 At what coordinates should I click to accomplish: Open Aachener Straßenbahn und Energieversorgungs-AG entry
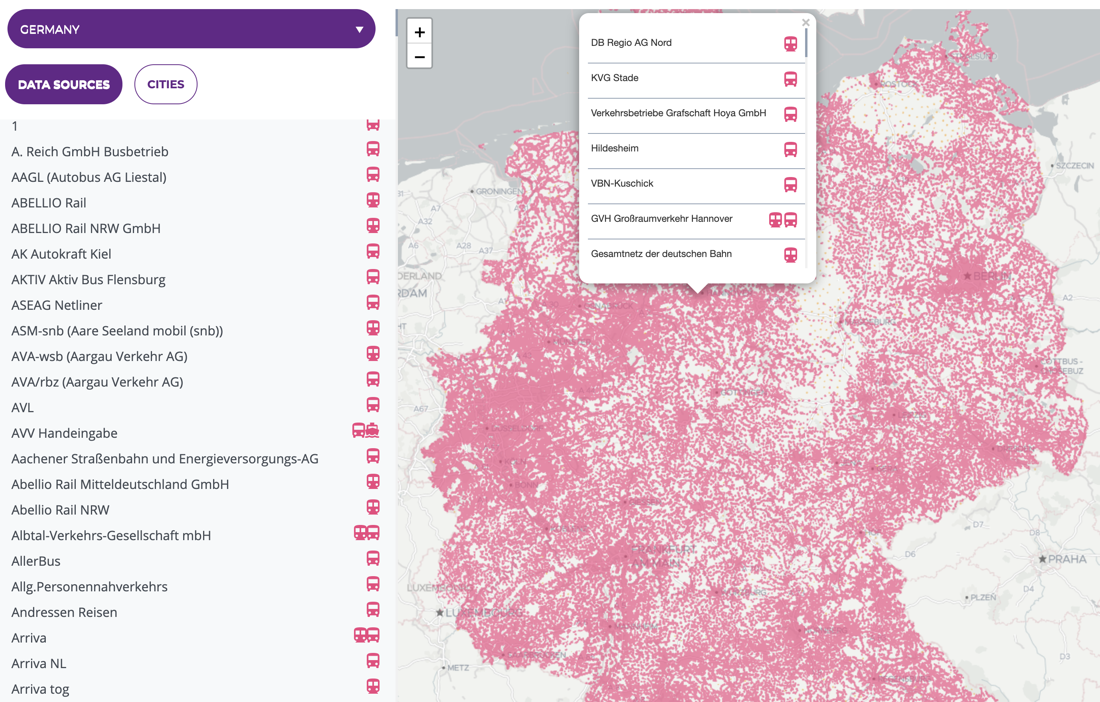point(165,459)
